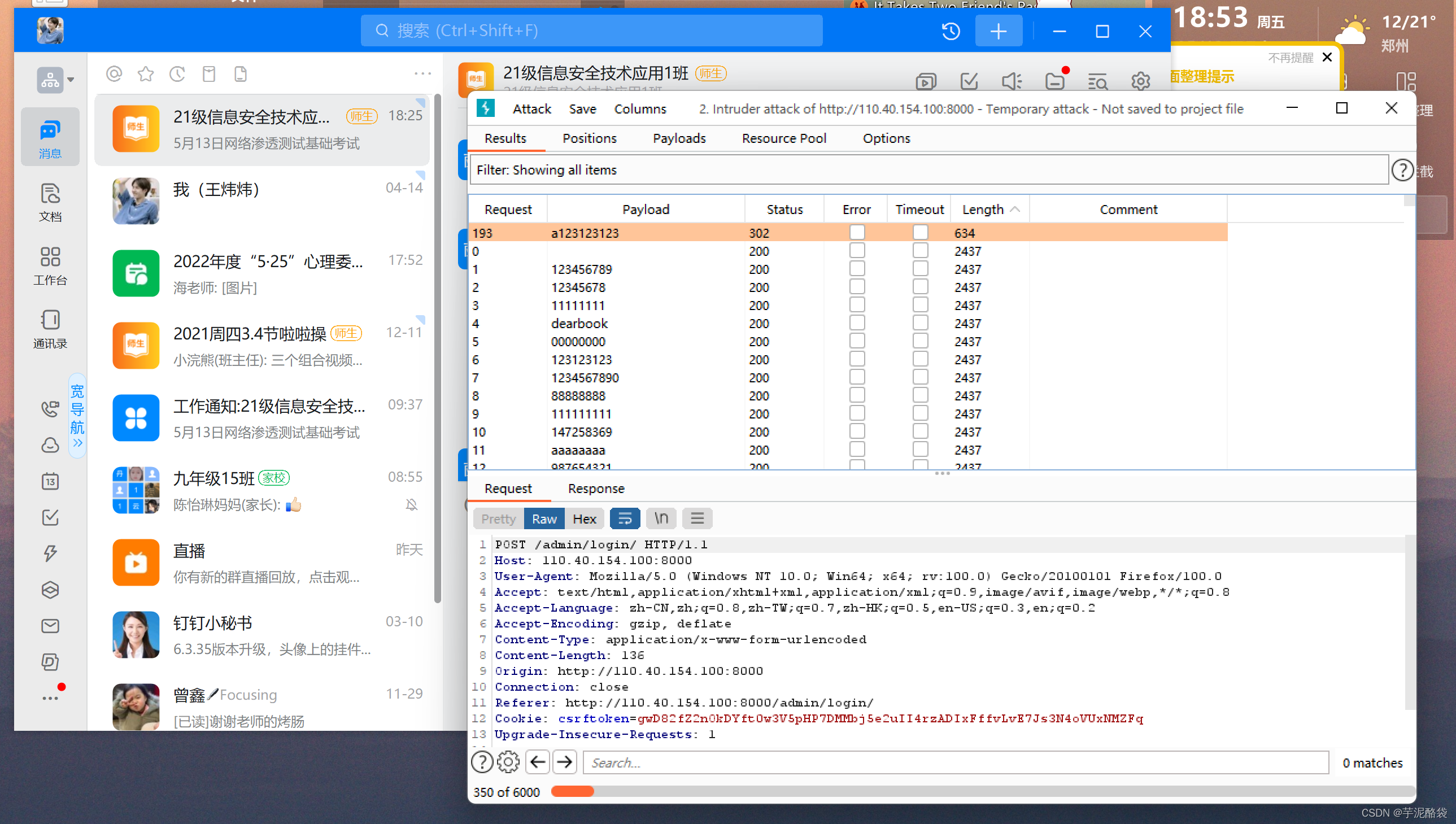This screenshot has height=824, width=1456.
Task: Expand the 宽导航 wide navigation panel
Action: tap(77, 416)
